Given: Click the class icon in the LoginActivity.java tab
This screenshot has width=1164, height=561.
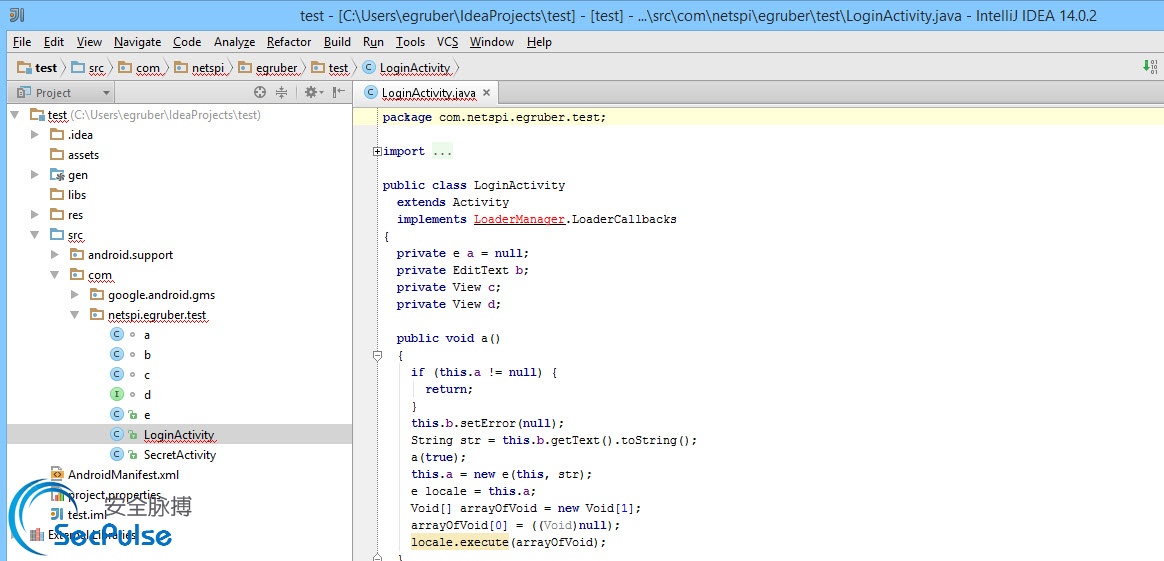Looking at the screenshot, I should pyautogui.click(x=369, y=93).
